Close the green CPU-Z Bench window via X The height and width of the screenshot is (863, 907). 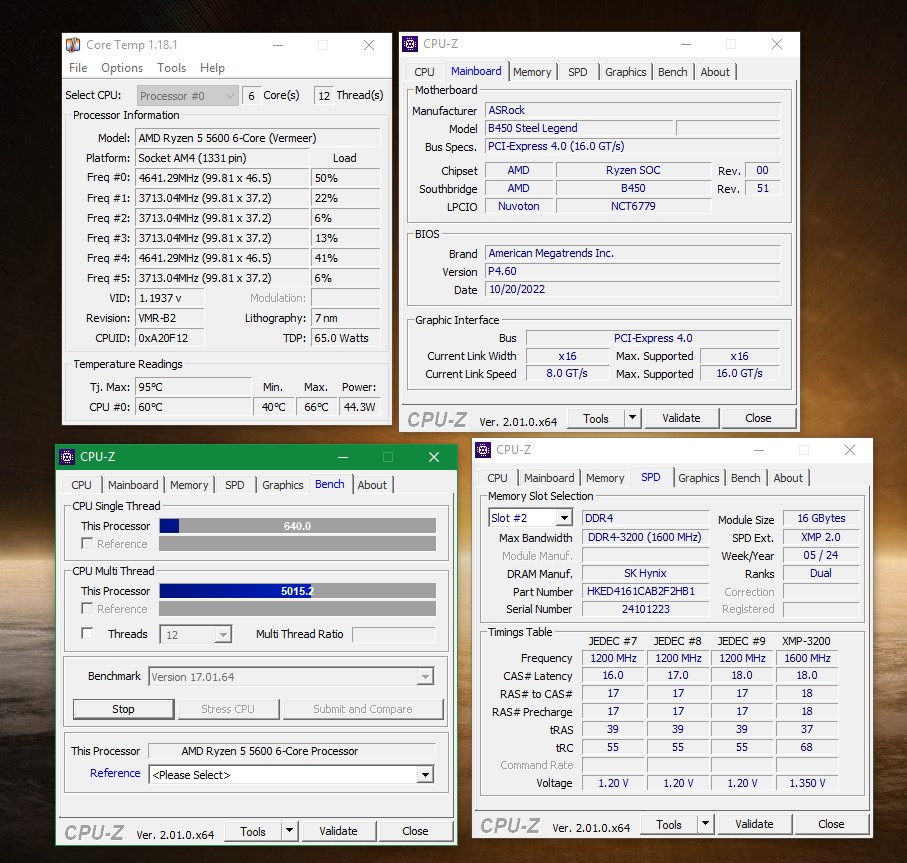point(434,457)
